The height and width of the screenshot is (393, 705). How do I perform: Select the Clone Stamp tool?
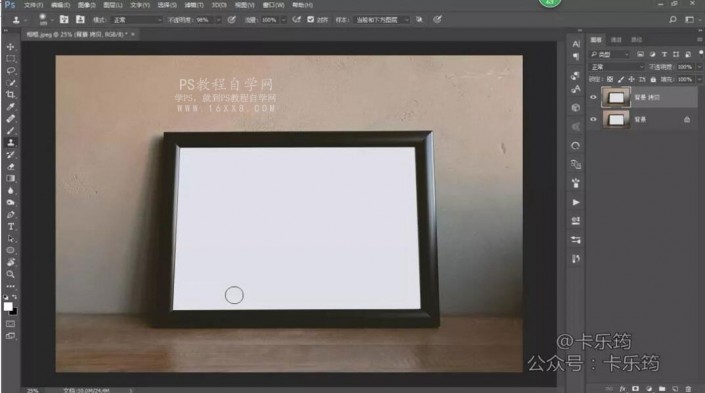pyautogui.click(x=10, y=143)
